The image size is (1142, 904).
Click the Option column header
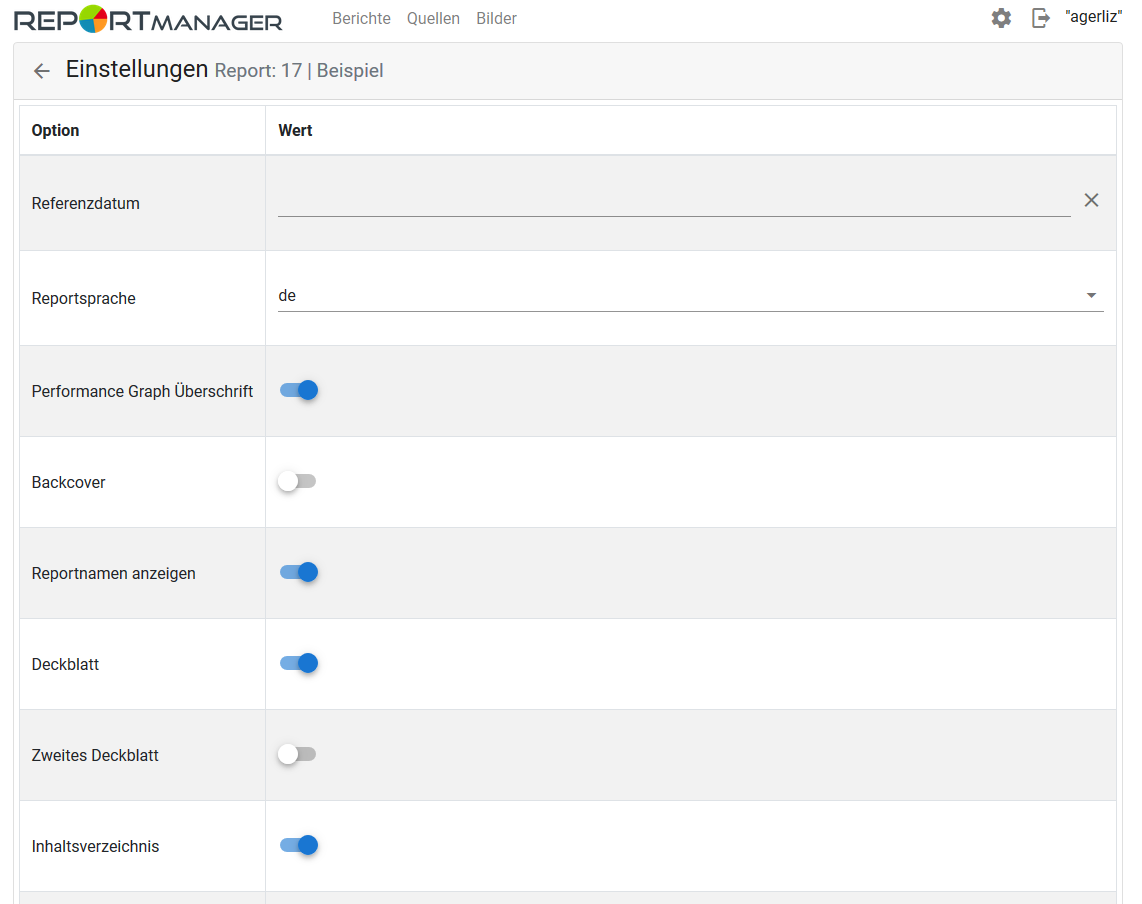(55, 130)
